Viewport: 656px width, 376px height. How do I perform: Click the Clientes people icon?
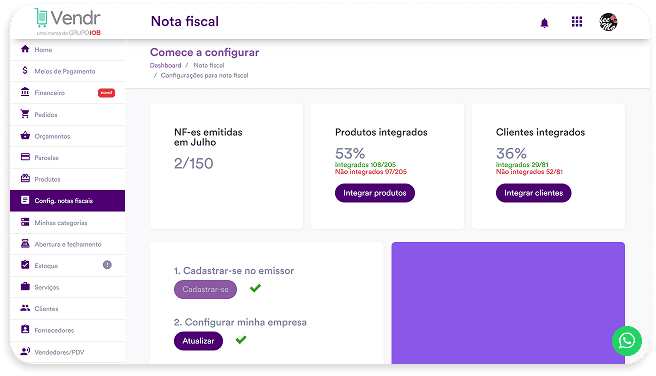pyautogui.click(x=25, y=308)
